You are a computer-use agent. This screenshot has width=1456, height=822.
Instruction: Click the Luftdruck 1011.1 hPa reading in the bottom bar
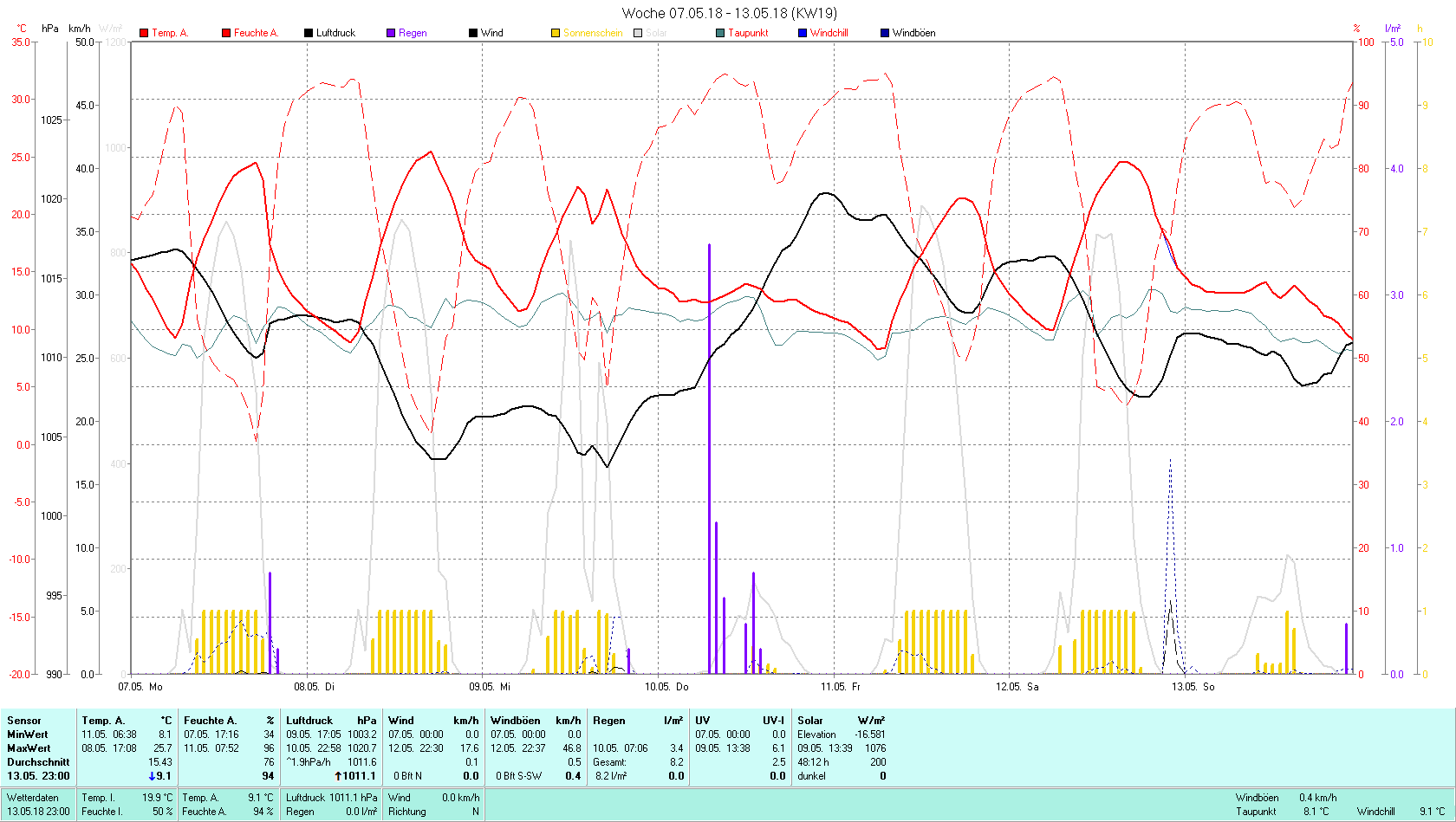coord(332,798)
